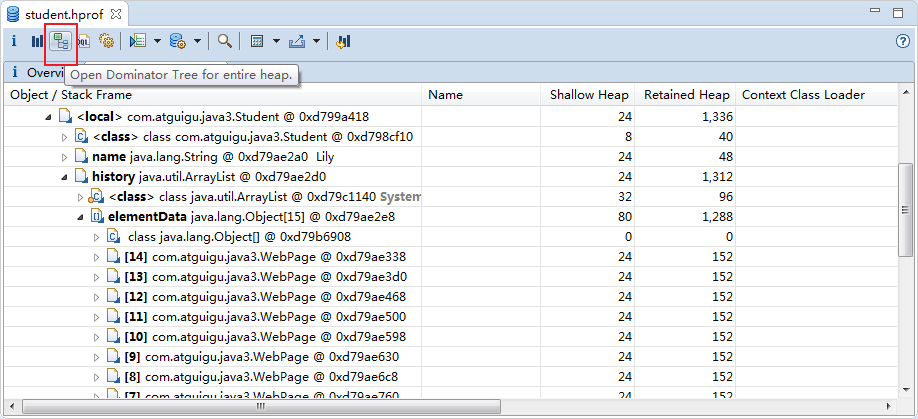This screenshot has width=918, height=419.
Task: Click the calculator grouping icon
Action: coord(256,41)
